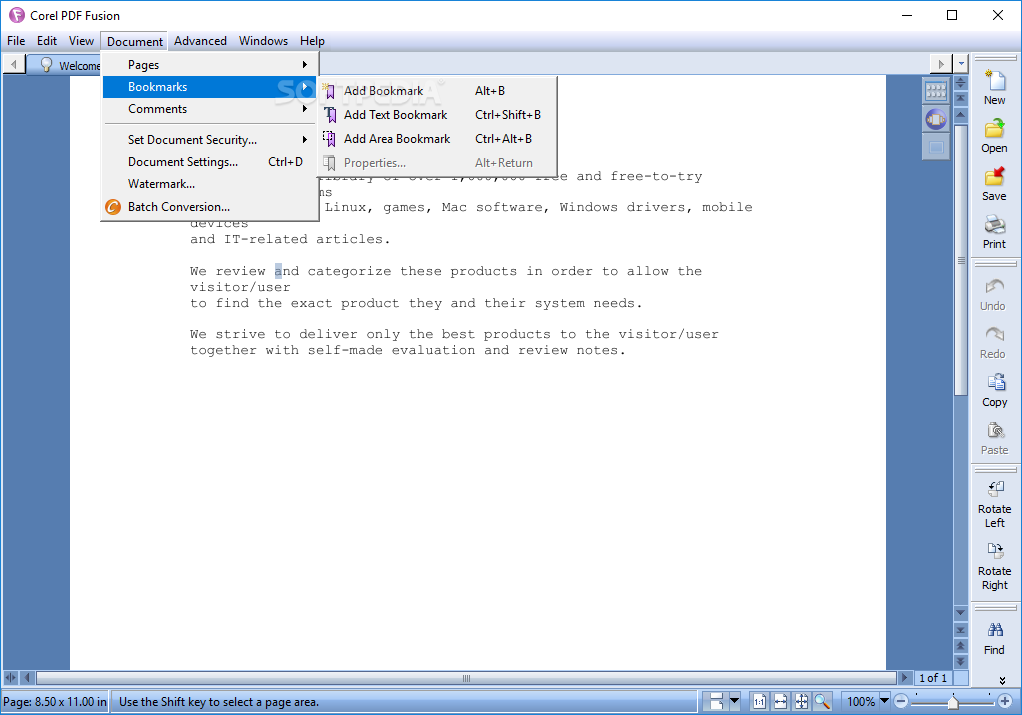This screenshot has height=715, width=1022.
Task: Open the Advanced menu
Action: point(200,40)
